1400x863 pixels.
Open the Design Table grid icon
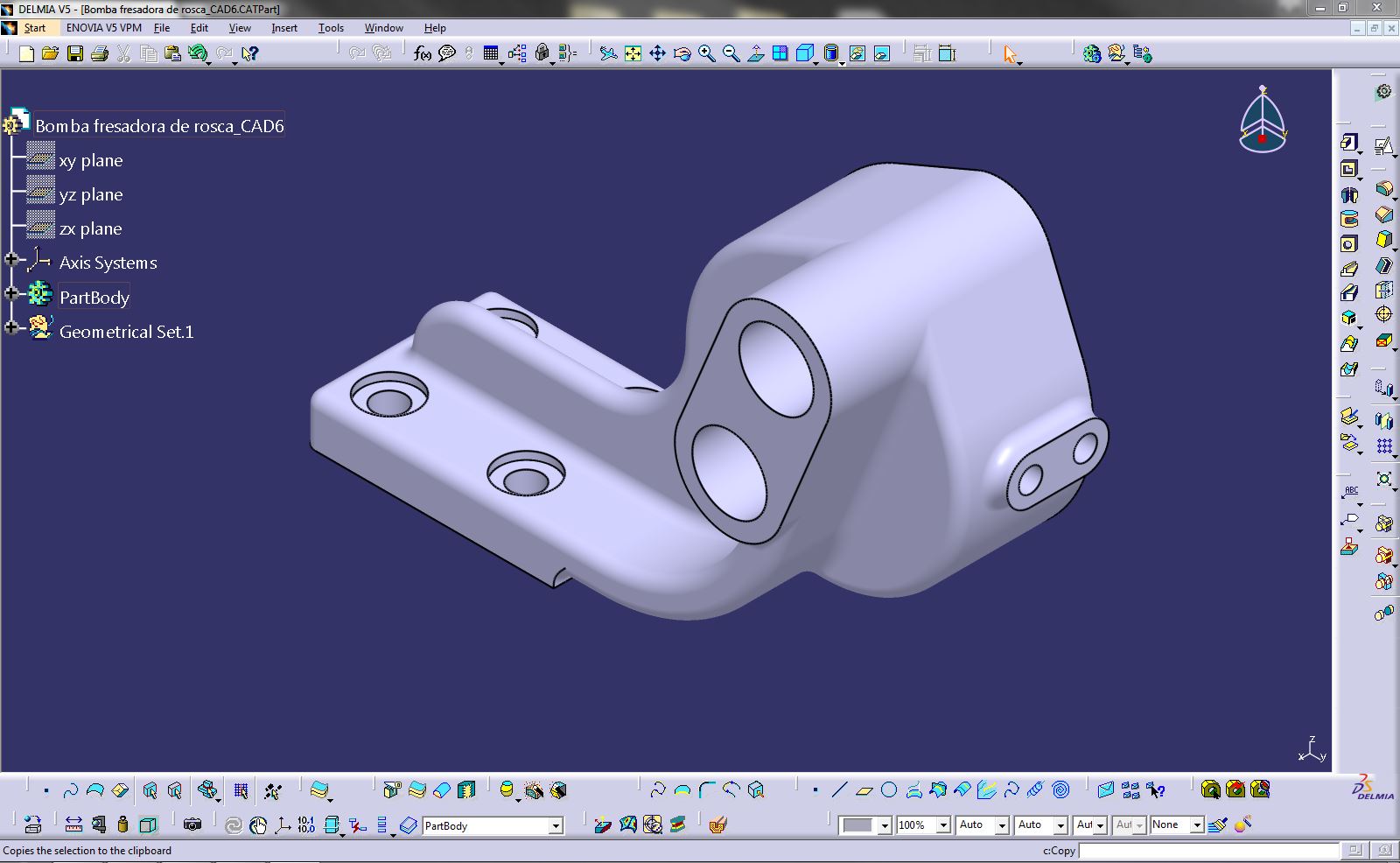[x=491, y=54]
